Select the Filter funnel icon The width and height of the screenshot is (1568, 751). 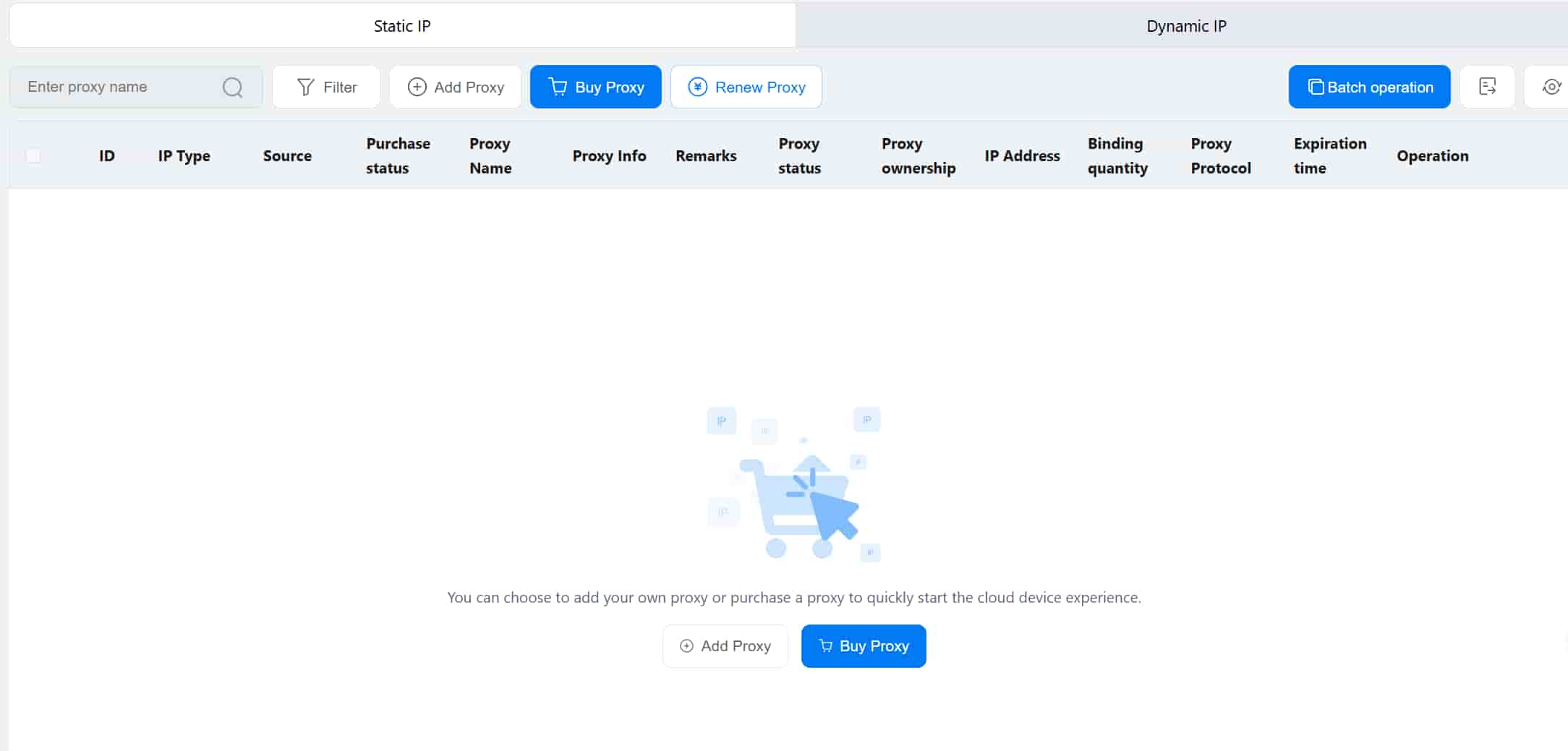click(306, 86)
